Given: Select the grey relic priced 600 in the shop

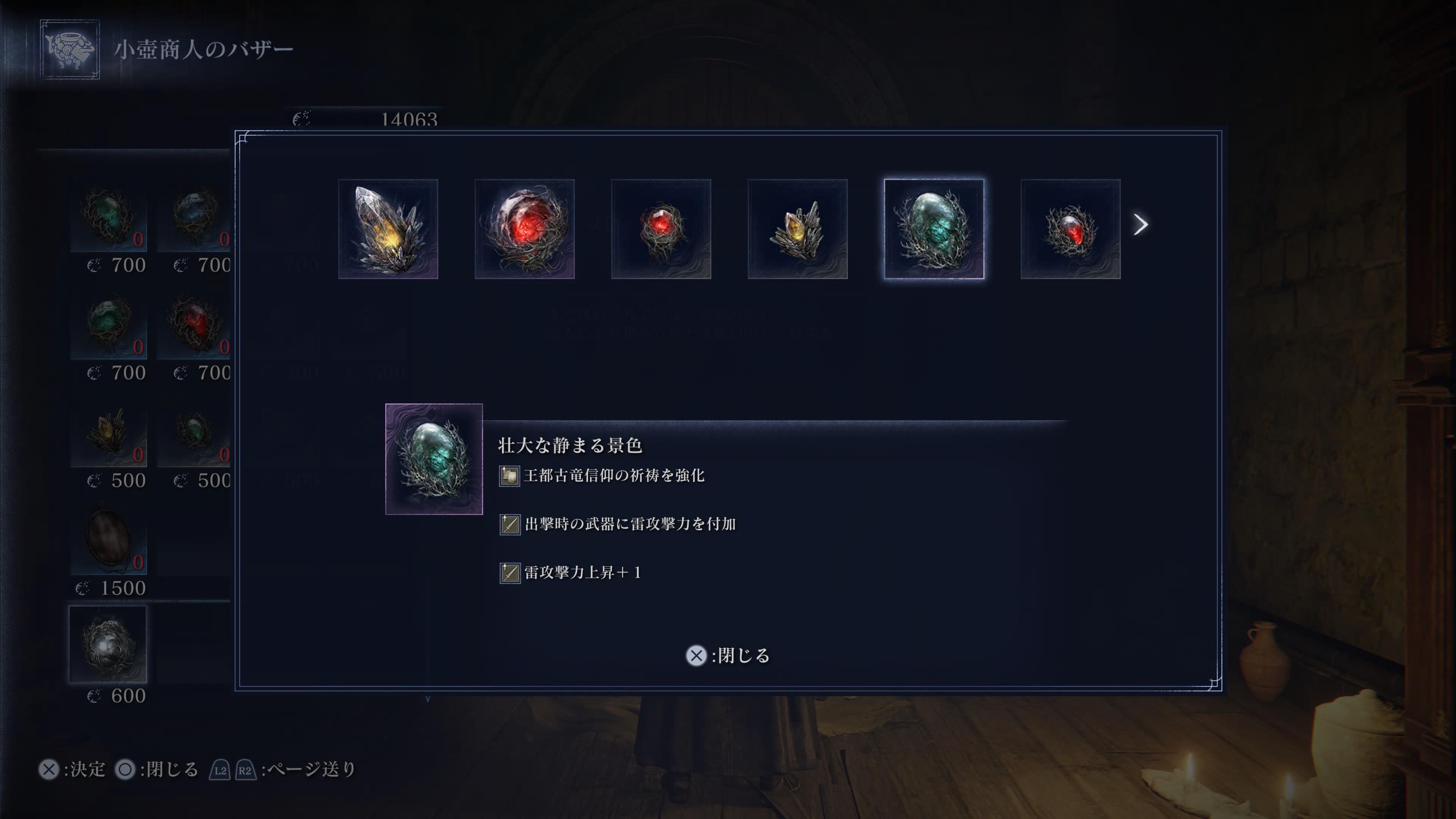Looking at the screenshot, I should tap(108, 644).
